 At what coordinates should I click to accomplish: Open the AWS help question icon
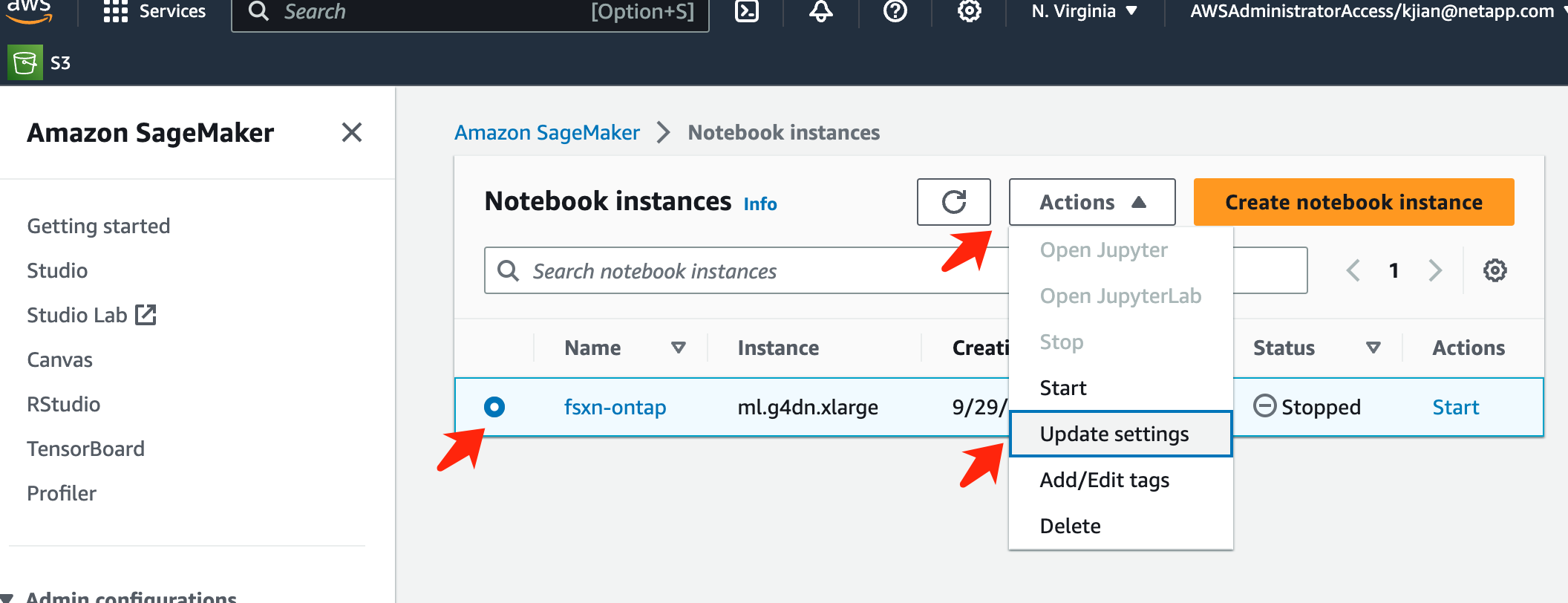[895, 11]
